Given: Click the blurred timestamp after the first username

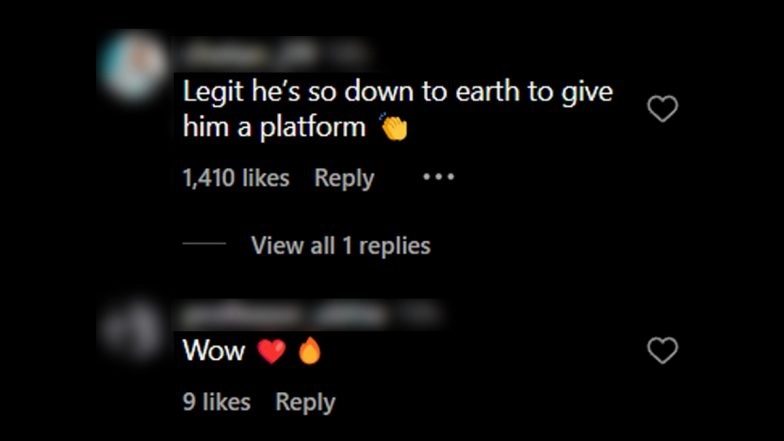Looking at the screenshot, I should coord(346,54).
